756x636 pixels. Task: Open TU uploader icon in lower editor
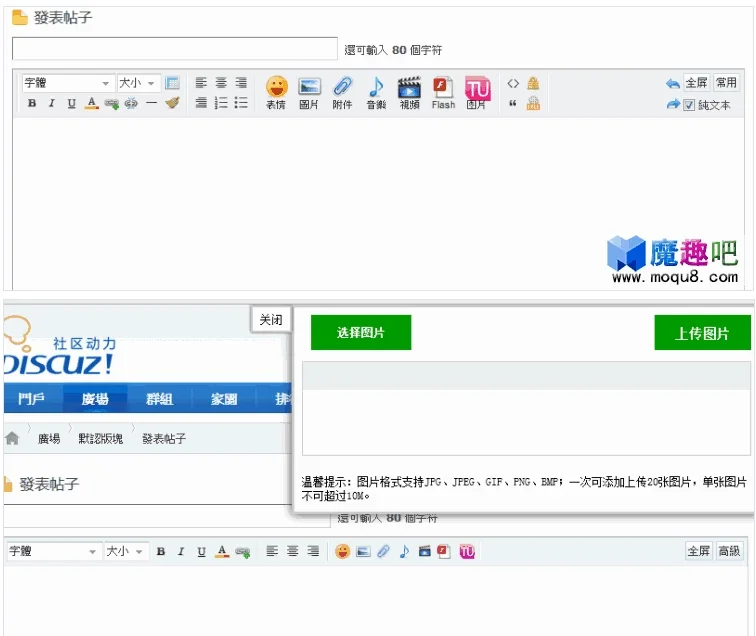[x=467, y=551]
